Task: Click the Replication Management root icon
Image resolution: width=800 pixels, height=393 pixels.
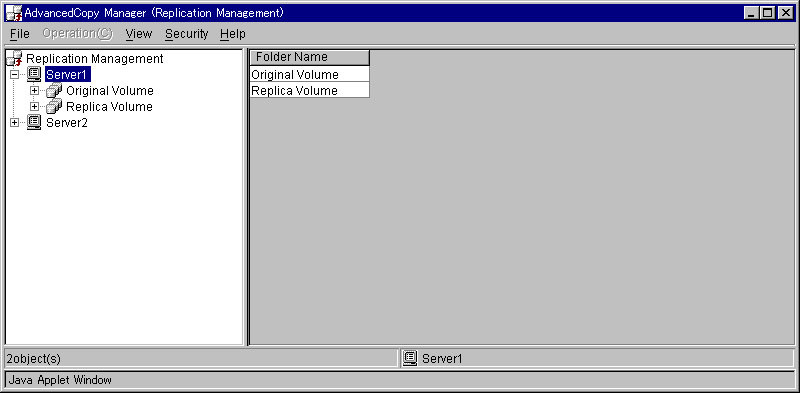Action: tap(14, 58)
